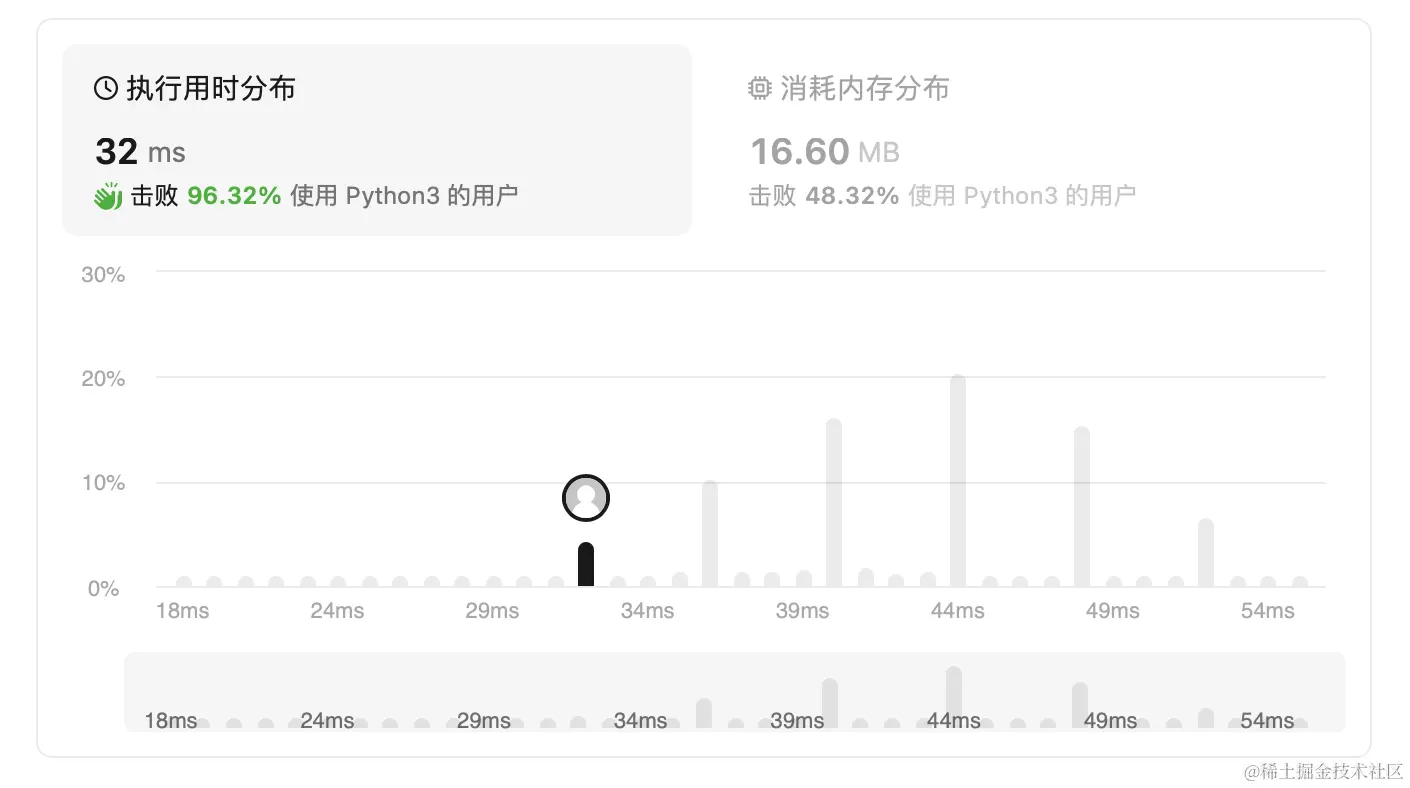Click the 16.60 MB memory value

pyautogui.click(x=824, y=151)
